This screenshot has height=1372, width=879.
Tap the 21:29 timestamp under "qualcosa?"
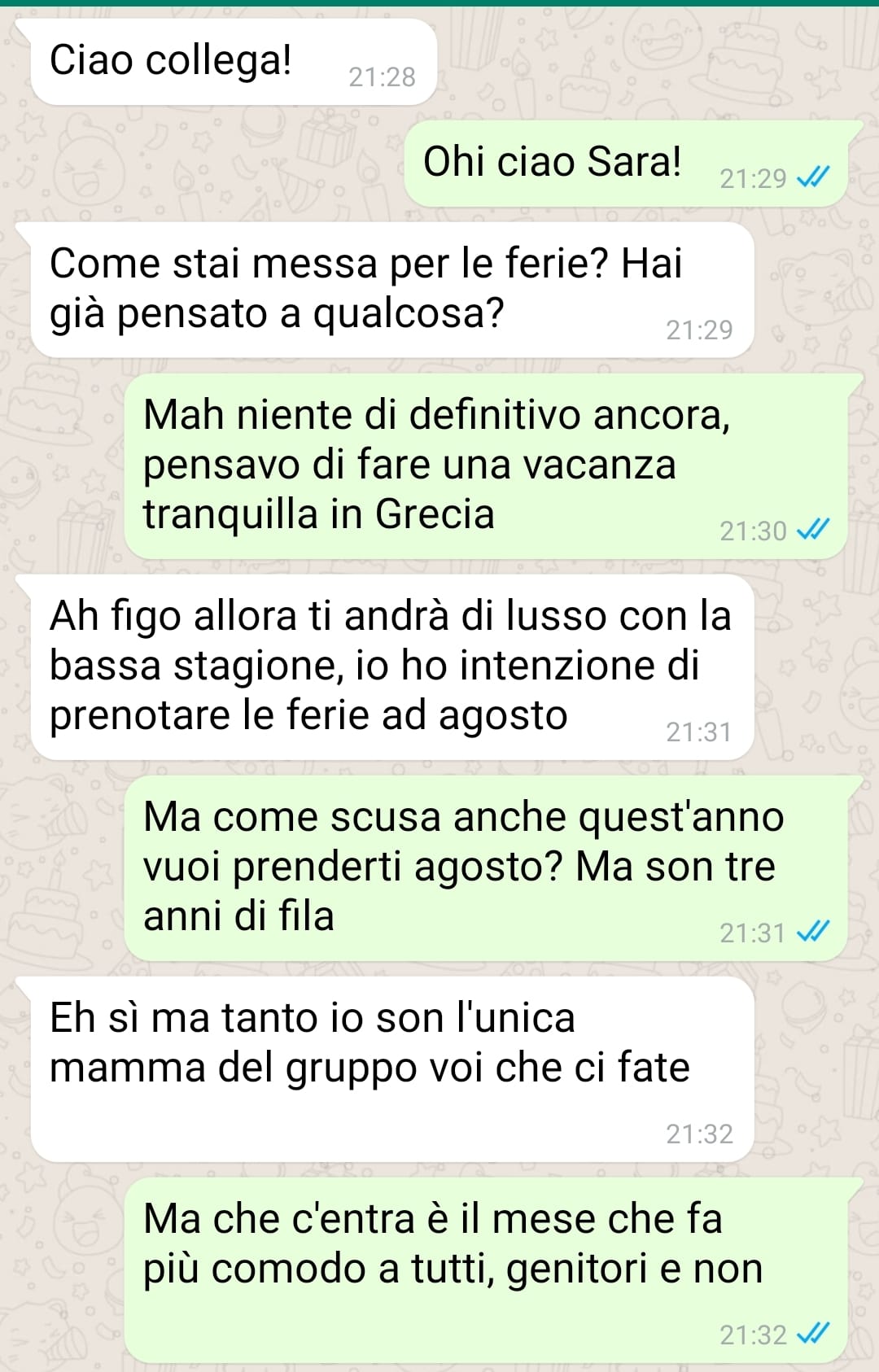[x=699, y=330]
